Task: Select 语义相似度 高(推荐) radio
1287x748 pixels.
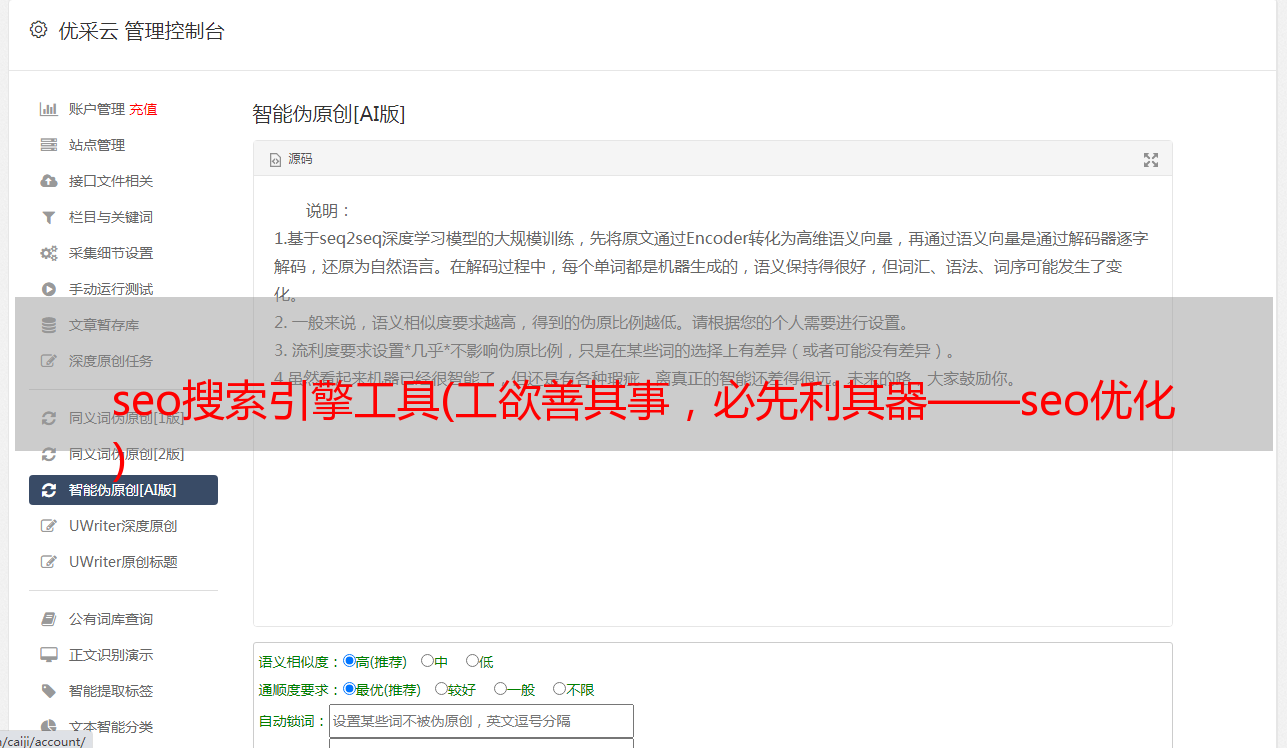Action: point(349,661)
